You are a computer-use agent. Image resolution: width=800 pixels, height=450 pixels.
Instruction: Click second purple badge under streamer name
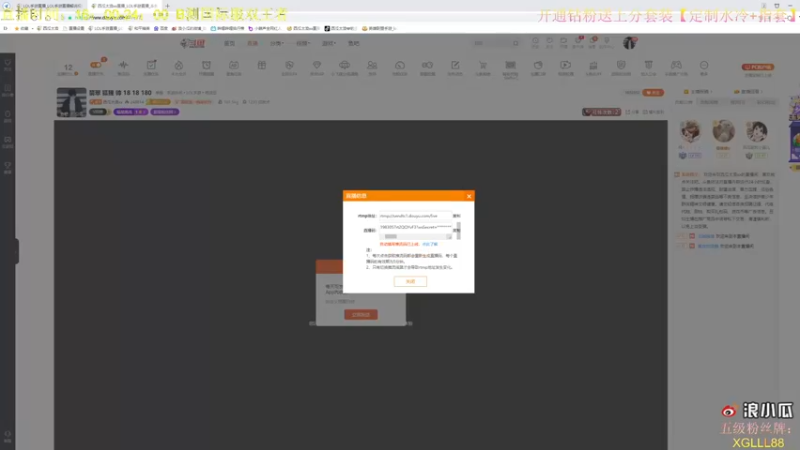coord(165,112)
